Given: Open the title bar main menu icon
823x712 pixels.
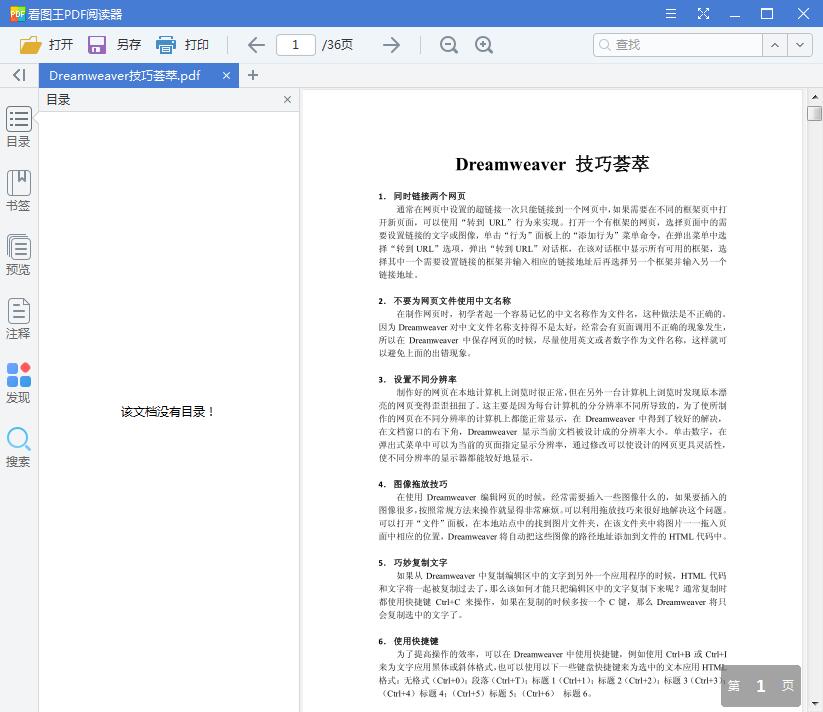Looking at the screenshot, I should click(670, 14).
